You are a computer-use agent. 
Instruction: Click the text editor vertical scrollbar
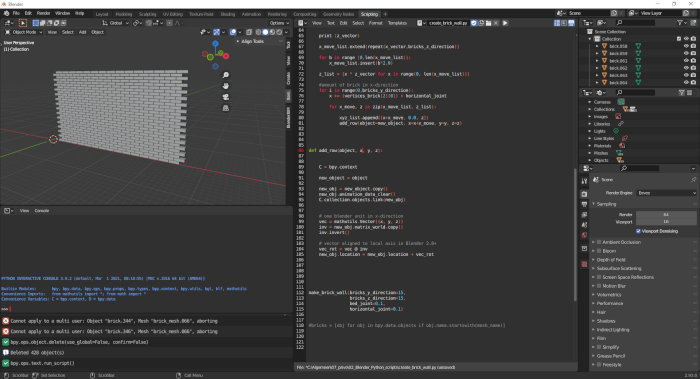point(575,234)
